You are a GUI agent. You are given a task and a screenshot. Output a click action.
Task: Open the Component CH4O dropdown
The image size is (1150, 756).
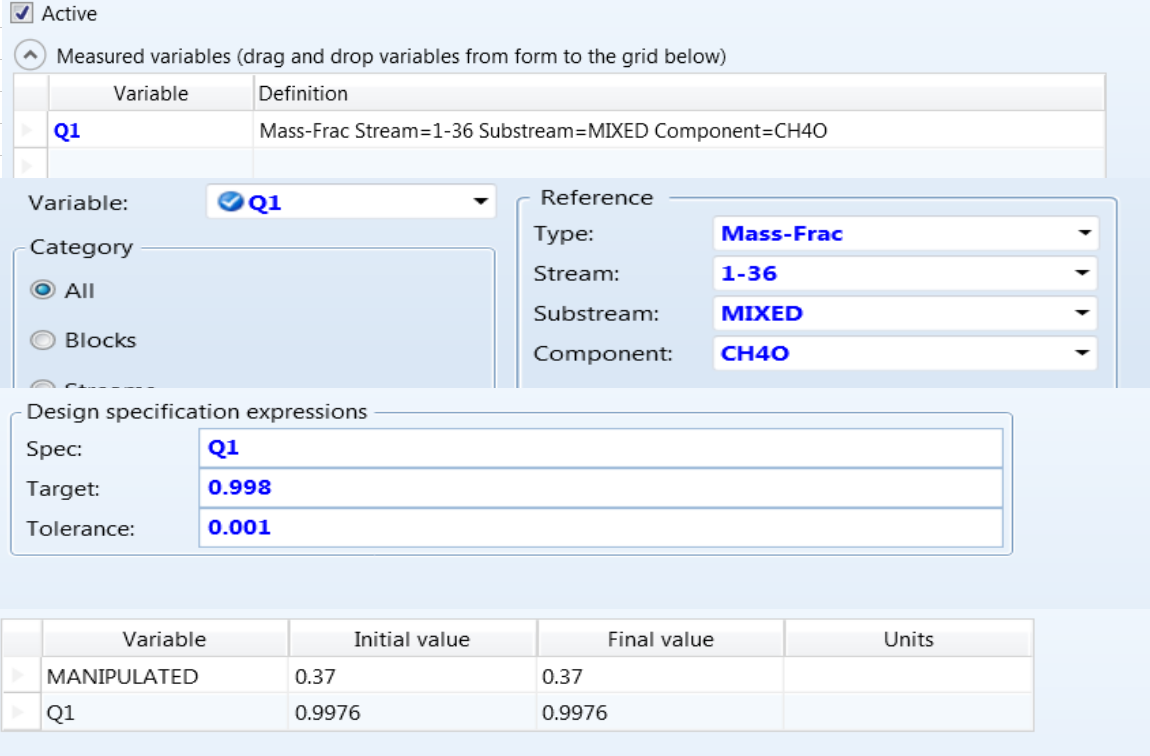[x=1083, y=353]
